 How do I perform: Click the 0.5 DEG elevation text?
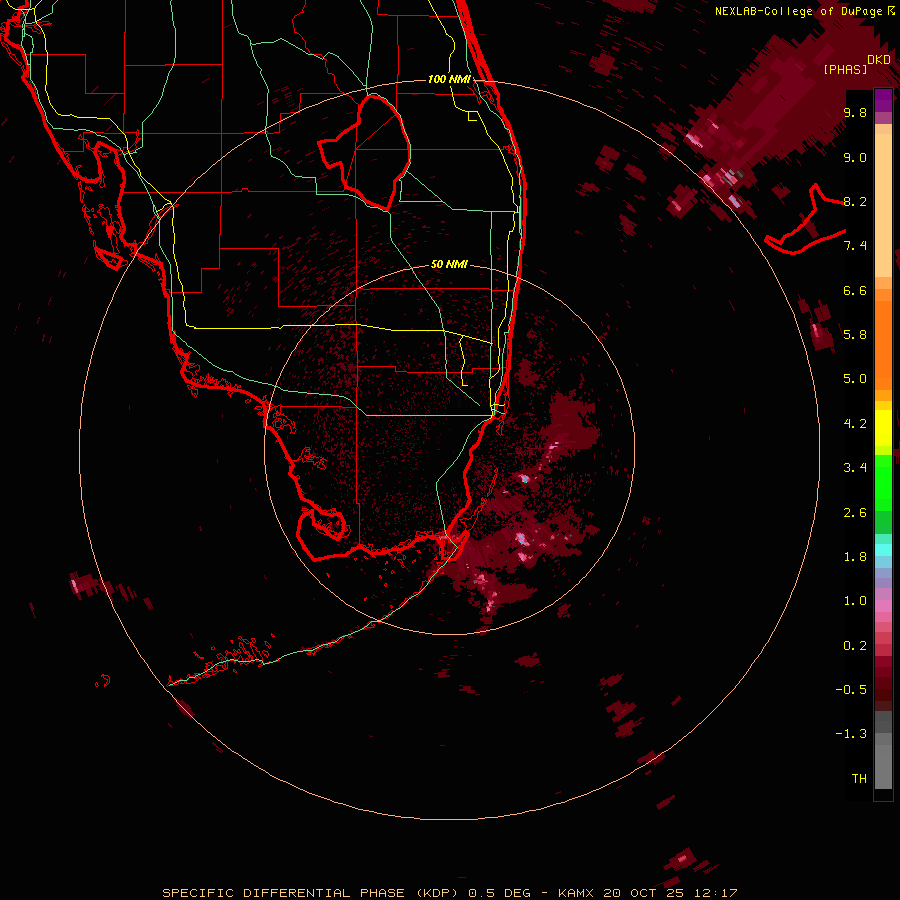(499, 893)
